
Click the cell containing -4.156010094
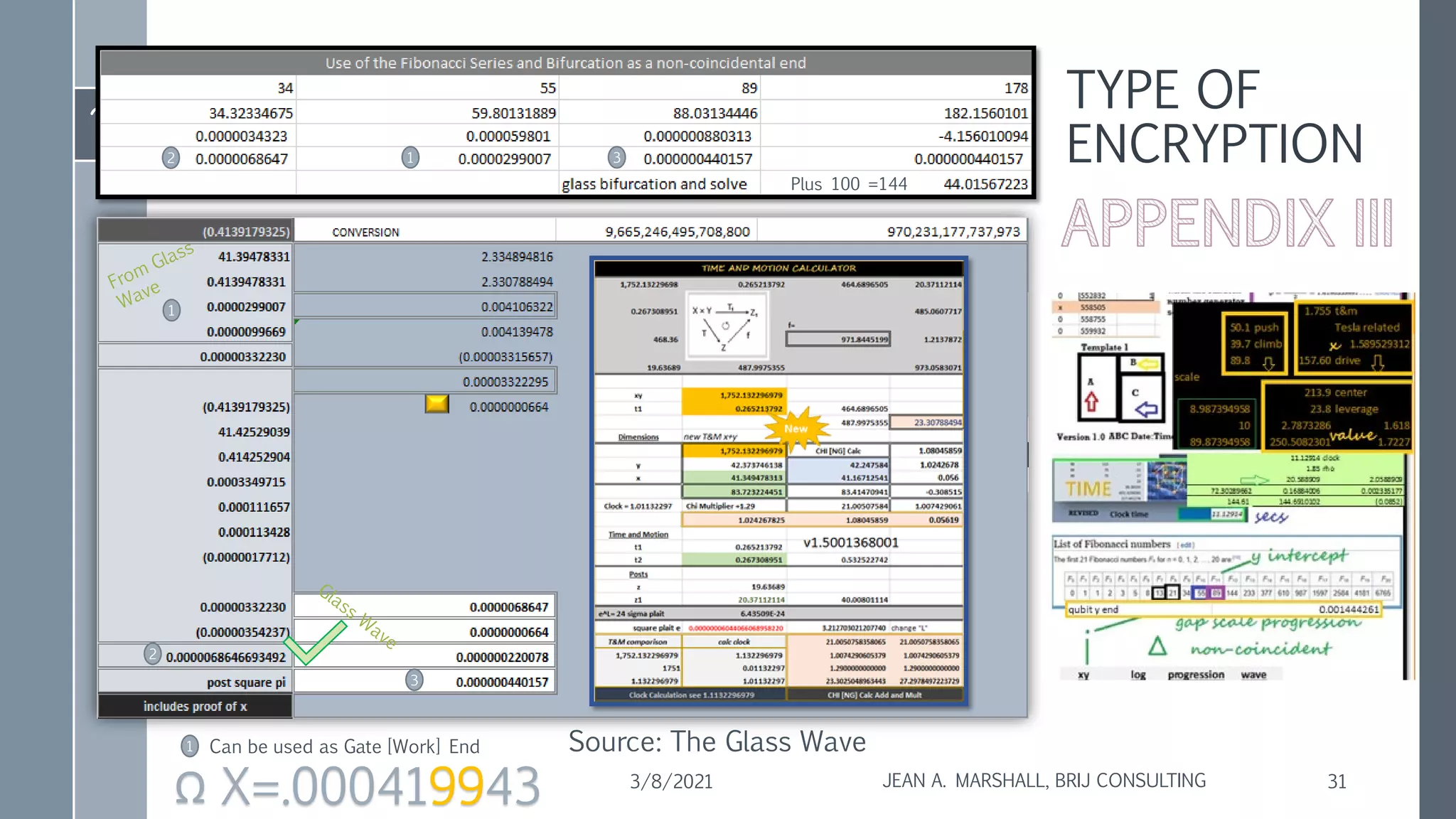(895, 136)
